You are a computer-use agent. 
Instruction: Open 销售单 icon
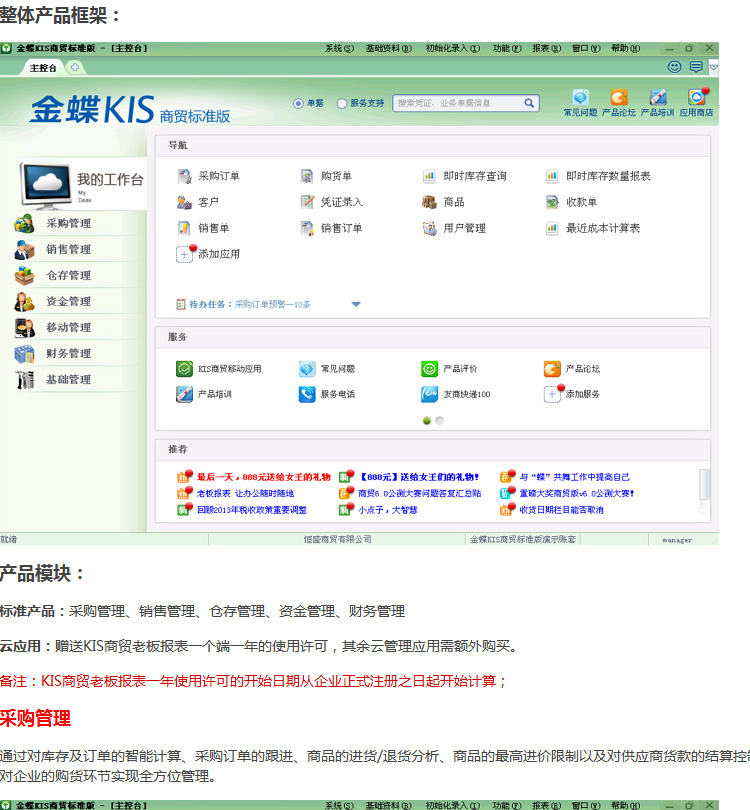(184, 228)
